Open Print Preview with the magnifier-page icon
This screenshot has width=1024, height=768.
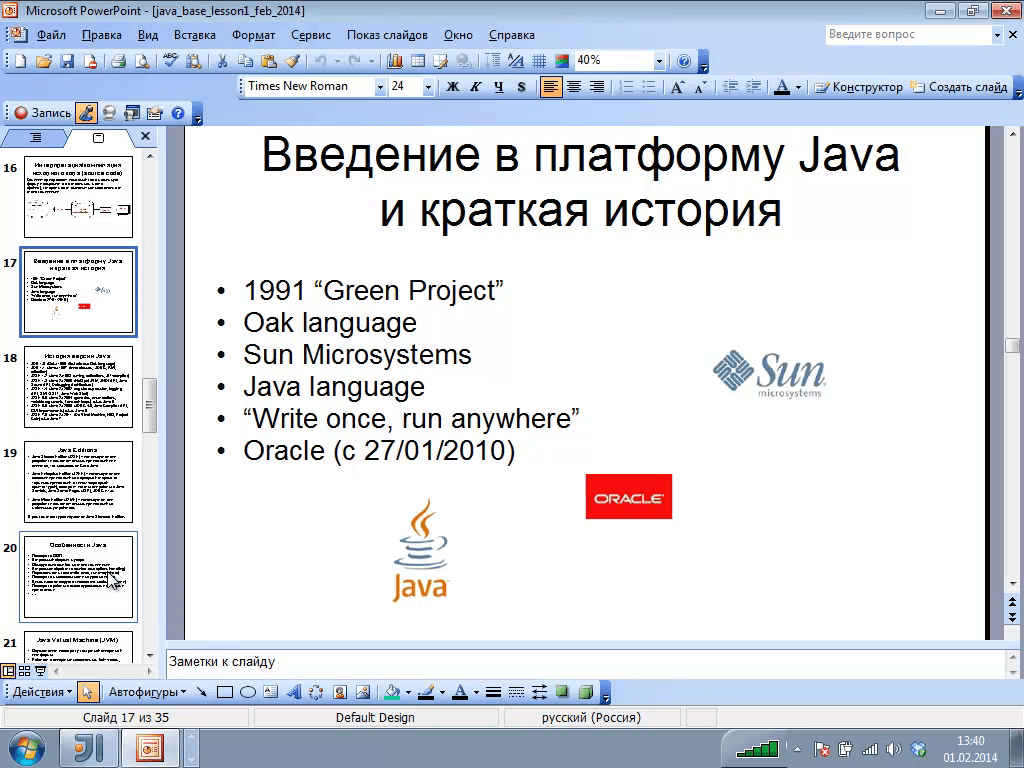141,61
